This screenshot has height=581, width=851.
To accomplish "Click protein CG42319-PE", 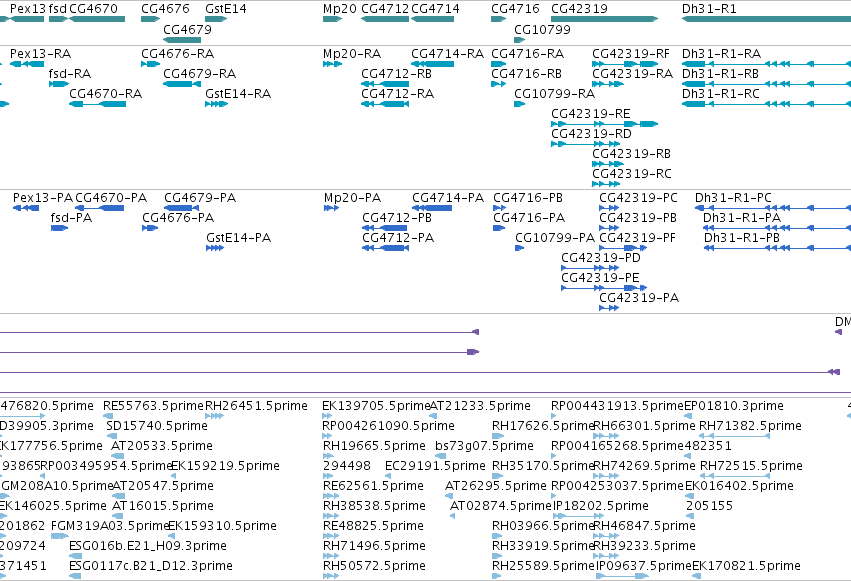I will coord(601,278).
